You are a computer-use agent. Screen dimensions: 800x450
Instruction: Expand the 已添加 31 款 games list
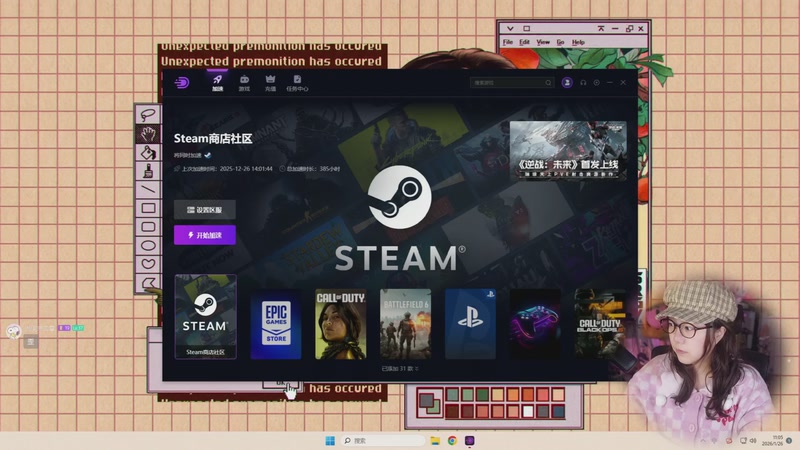400,368
